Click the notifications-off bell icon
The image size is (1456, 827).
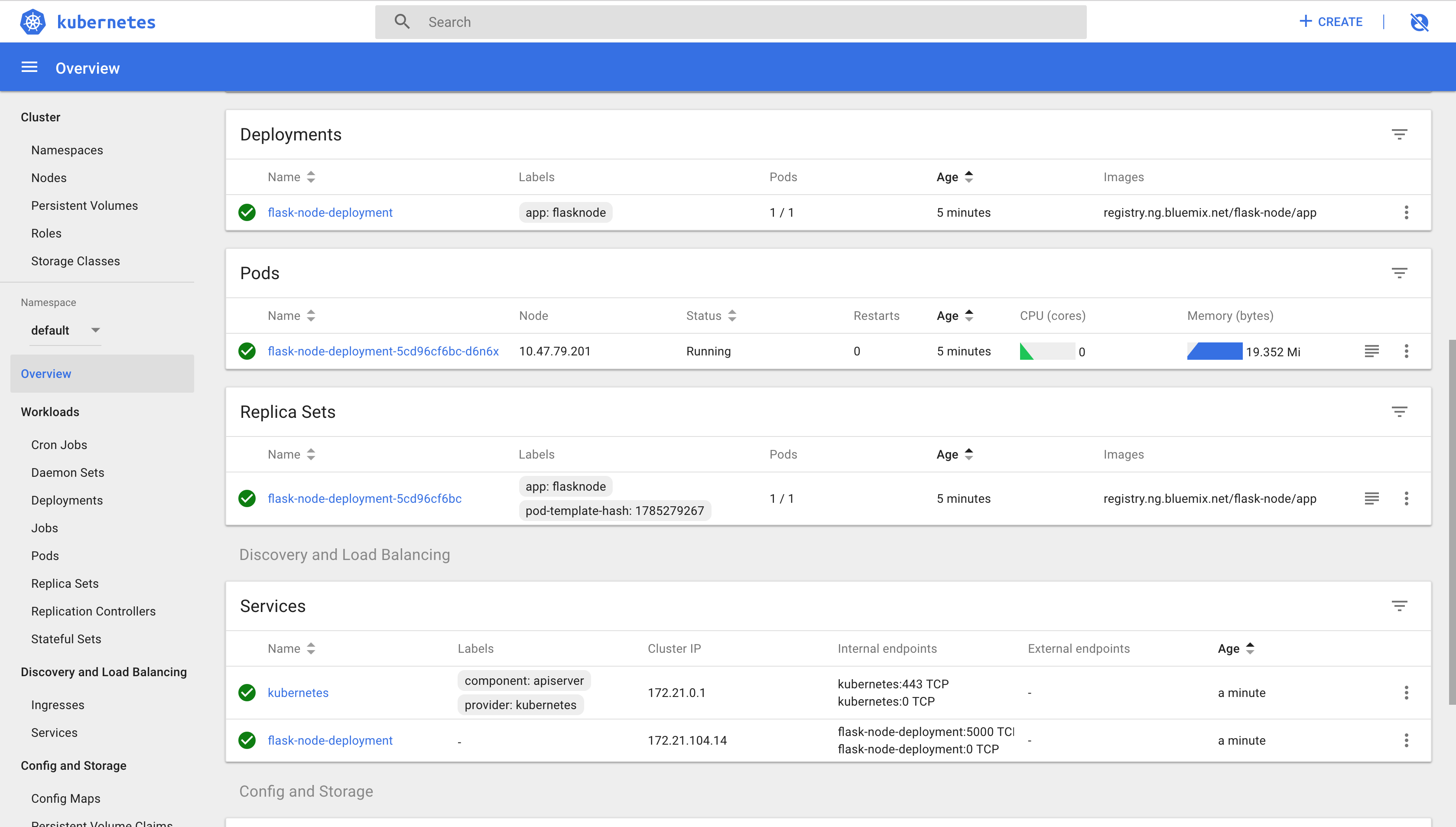[x=1419, y=22]
